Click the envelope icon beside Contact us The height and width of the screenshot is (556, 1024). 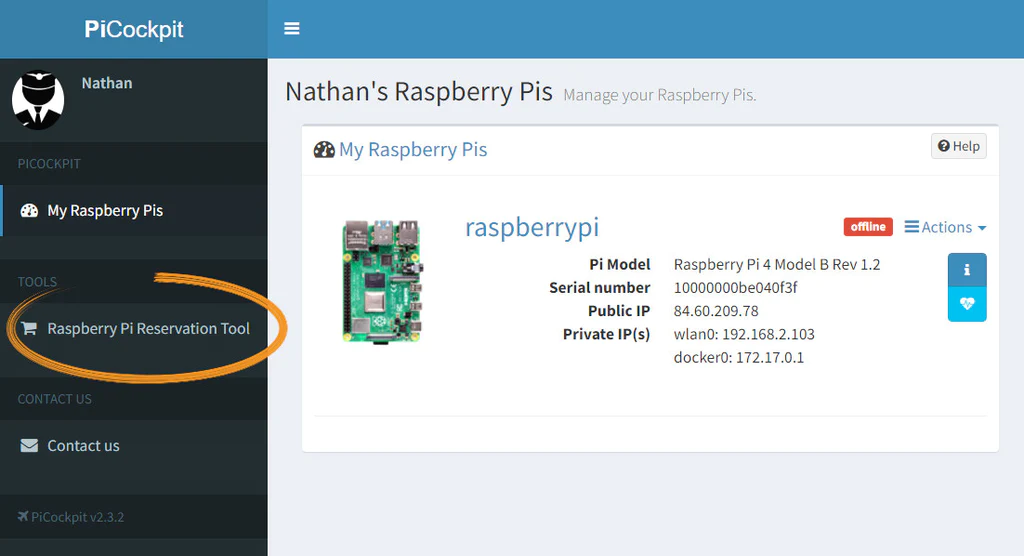29,446
